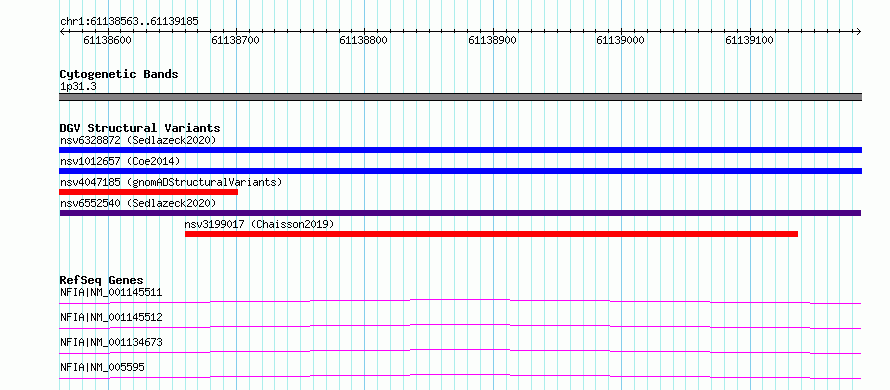The height and width of the screenshot is (390, 890).
Task: Click ruler position label 61138700
Action: point(236,41)
